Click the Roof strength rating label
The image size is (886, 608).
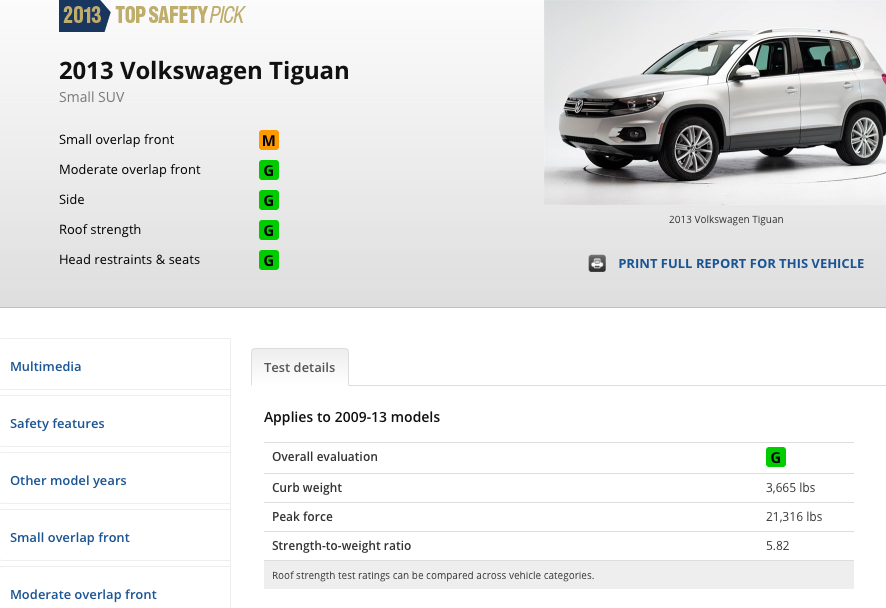click(x=100, y=229)
